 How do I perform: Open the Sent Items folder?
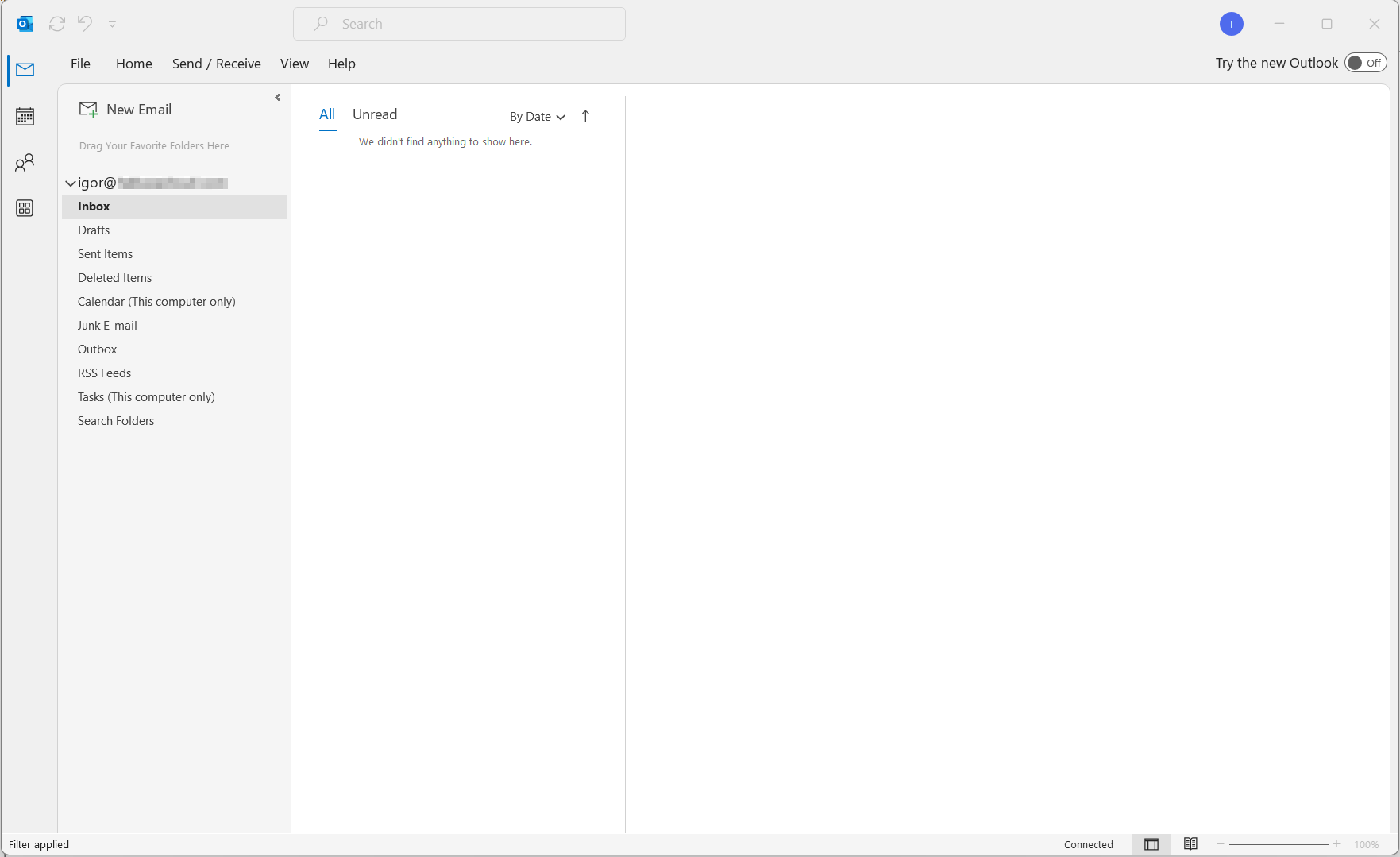click(105, 254)
